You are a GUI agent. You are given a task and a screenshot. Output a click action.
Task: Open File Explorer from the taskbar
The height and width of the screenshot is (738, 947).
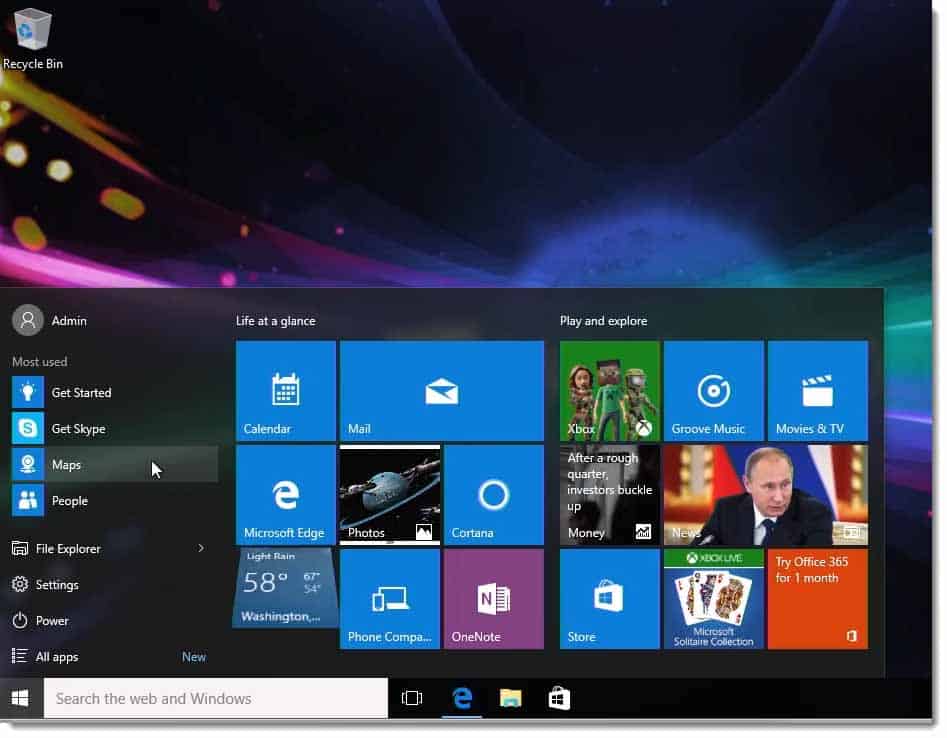(510, 698)
